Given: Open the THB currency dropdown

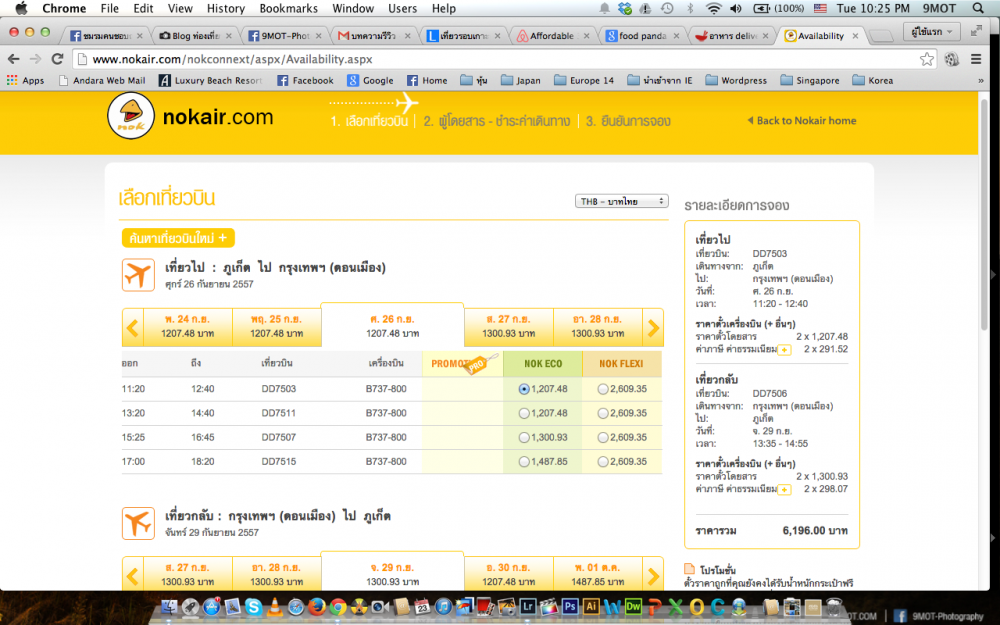Looking at the screenshot, I should point(621,201).
